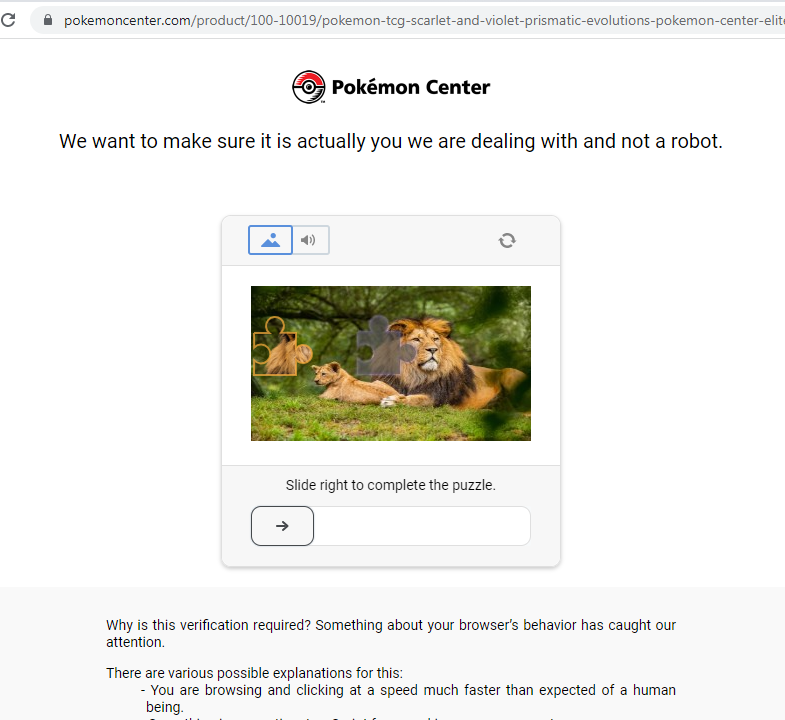
Task: Click the padlock site security icon
Action: point(46,19)
